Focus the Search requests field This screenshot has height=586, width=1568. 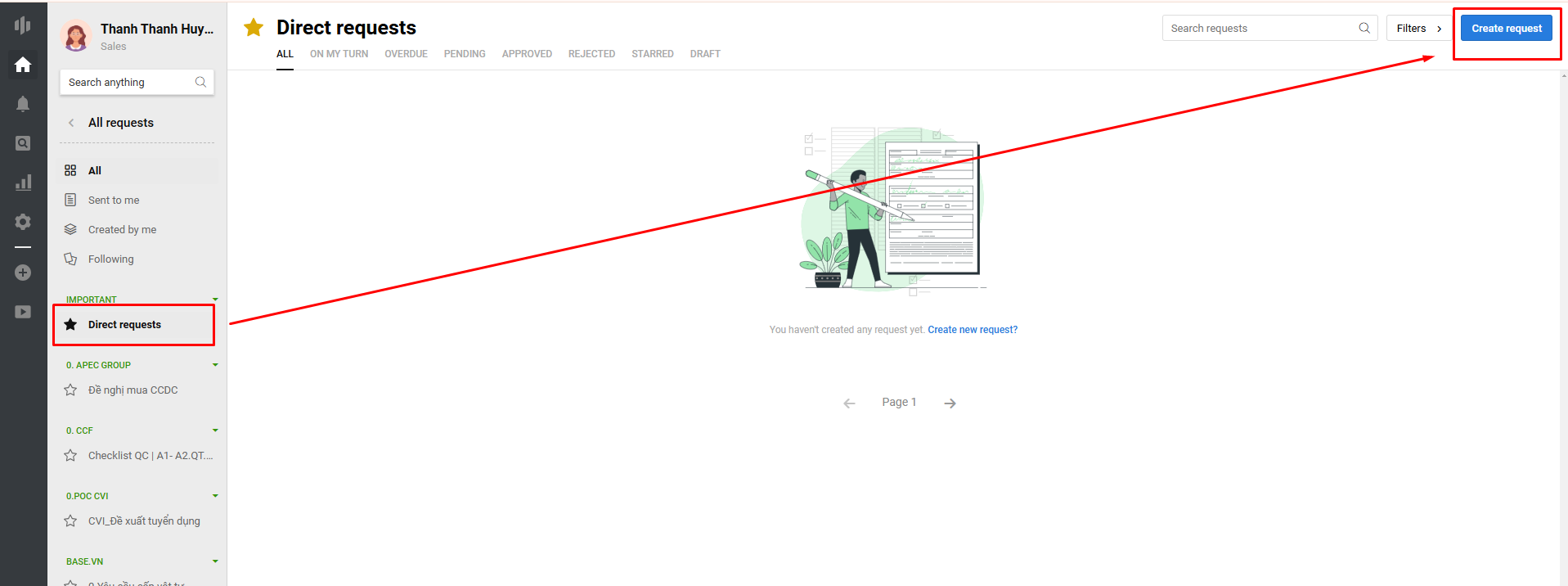(x=1269, y=28)
